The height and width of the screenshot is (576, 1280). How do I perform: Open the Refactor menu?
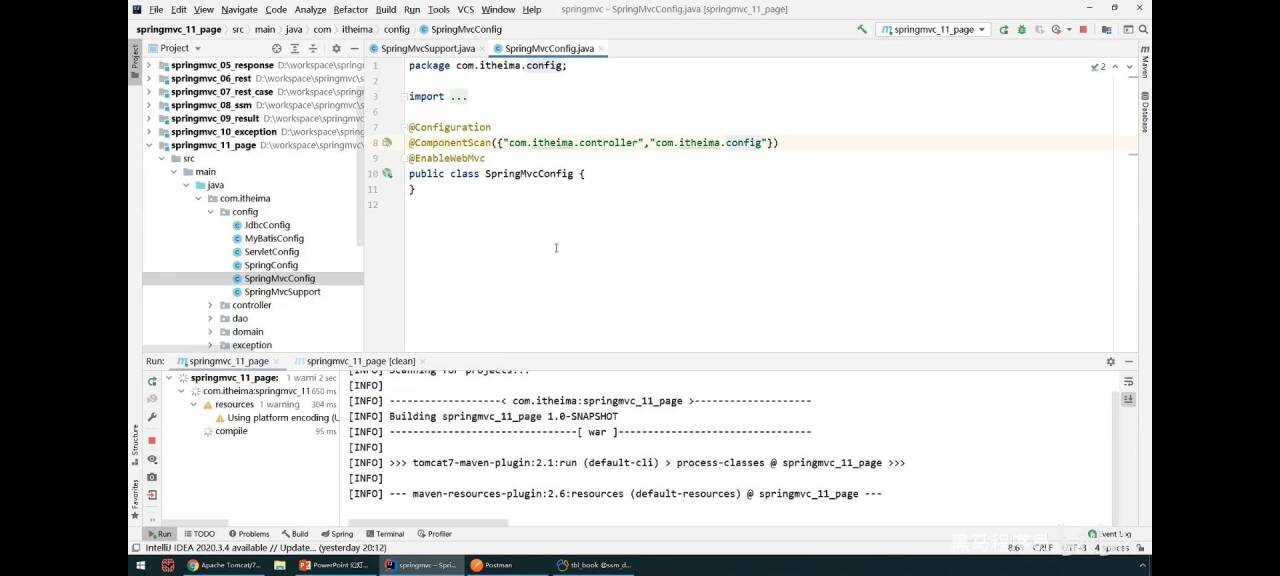coord(350,9)
